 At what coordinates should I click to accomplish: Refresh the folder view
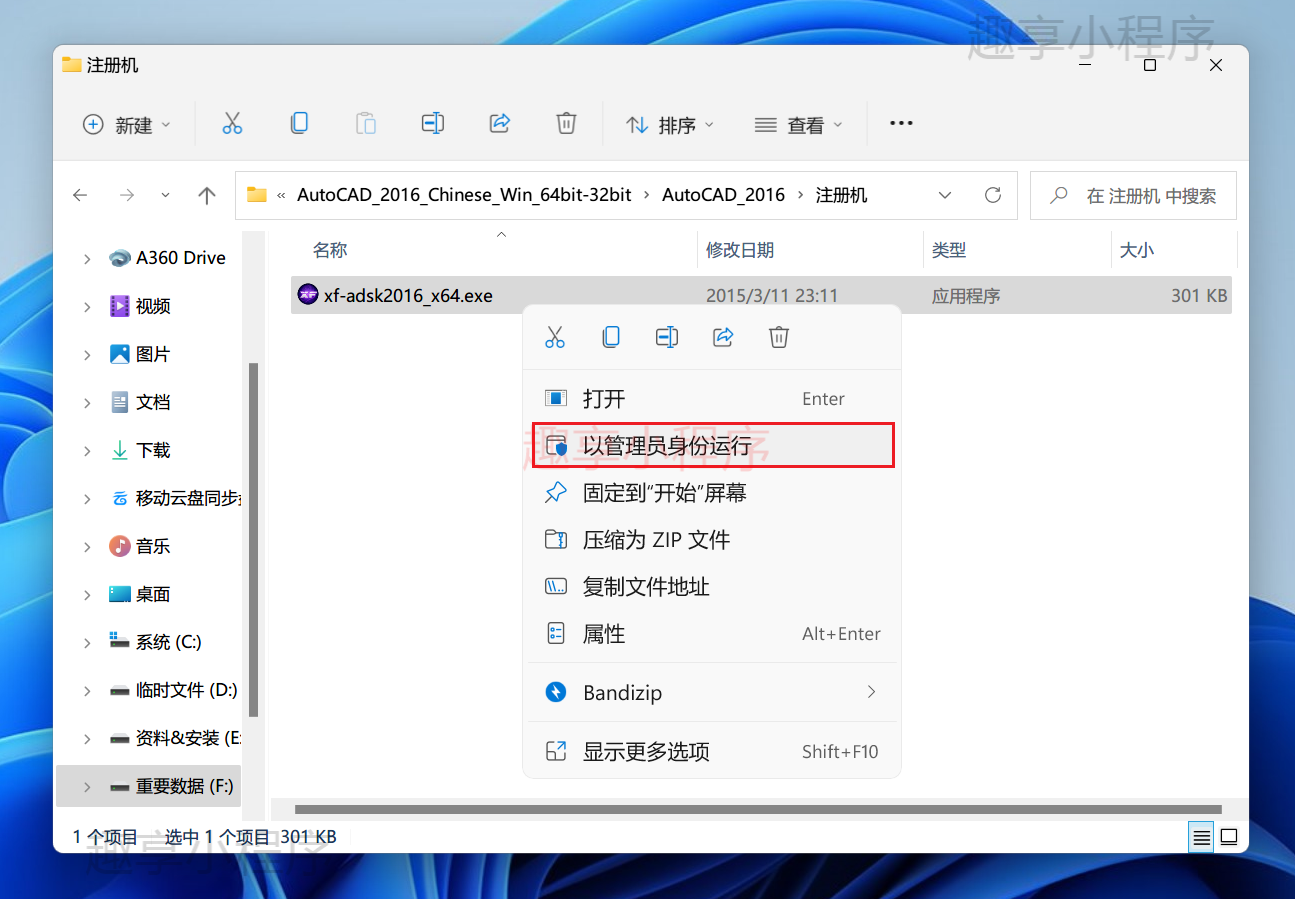[993, 195]
